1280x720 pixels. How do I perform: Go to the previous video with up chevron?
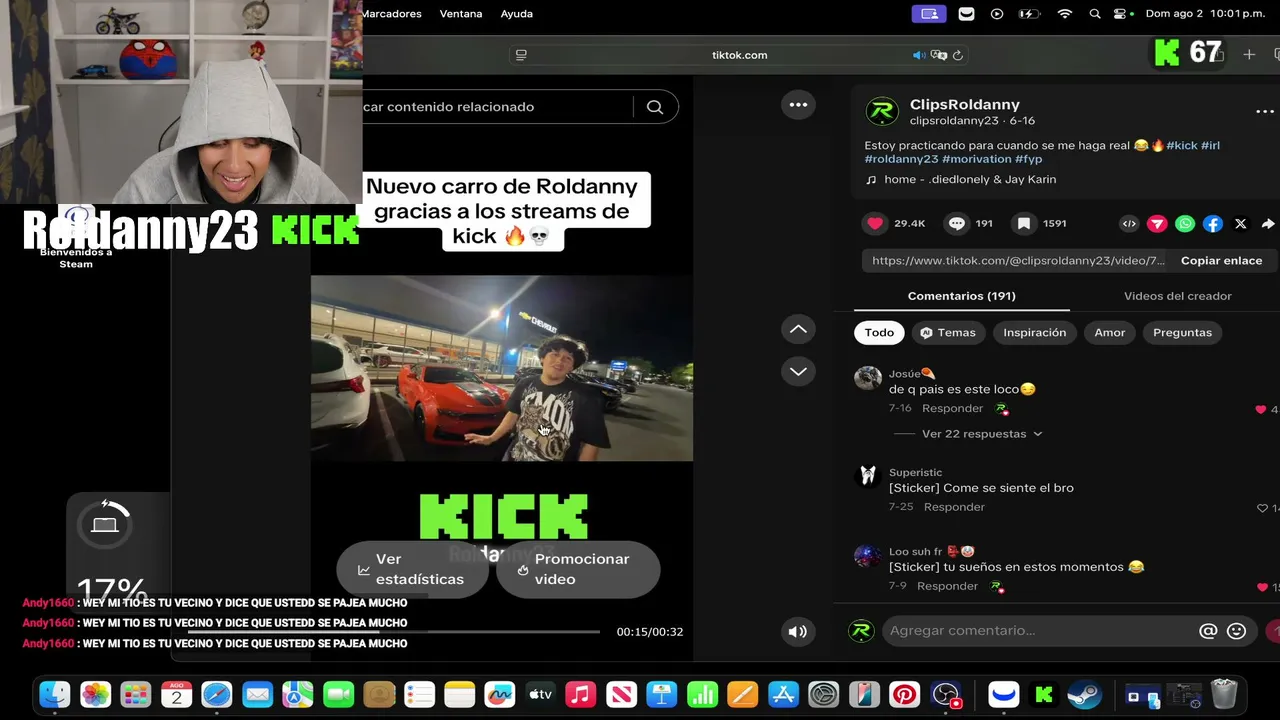pyautogui.click(x=798, y=329)
